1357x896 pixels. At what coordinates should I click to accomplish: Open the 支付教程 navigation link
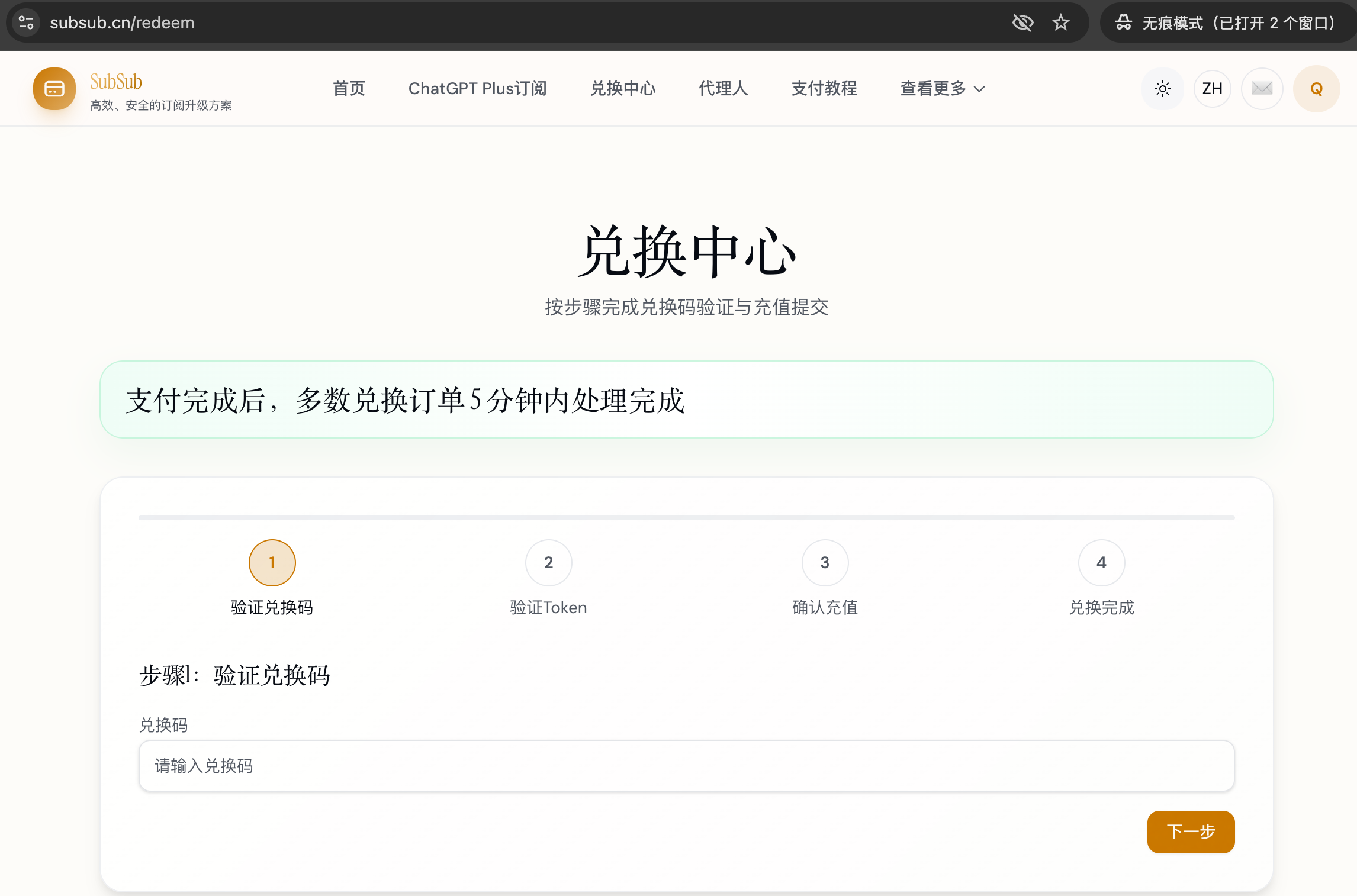pos(824,89)
